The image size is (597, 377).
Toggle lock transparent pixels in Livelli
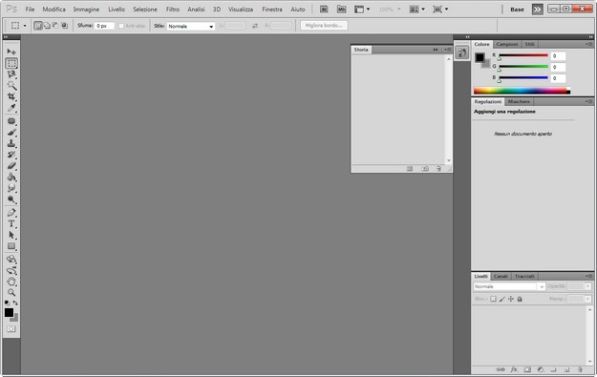493,299
